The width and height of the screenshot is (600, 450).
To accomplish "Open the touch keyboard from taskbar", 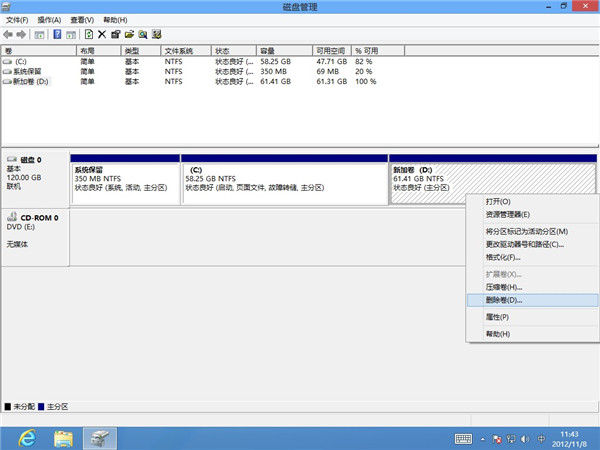I will tap(464, 437).
